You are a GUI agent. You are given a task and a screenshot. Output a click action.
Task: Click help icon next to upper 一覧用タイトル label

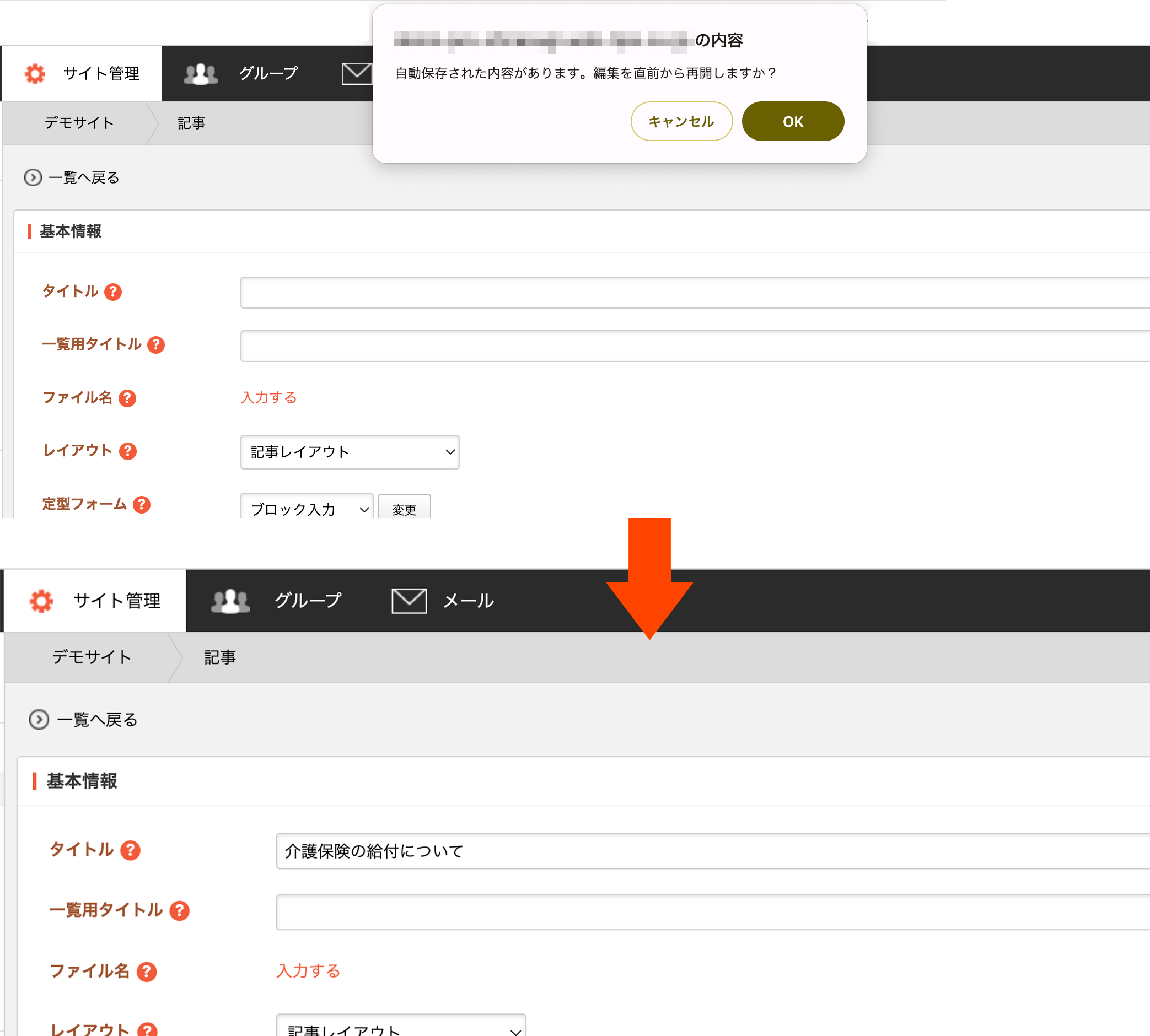156,345
